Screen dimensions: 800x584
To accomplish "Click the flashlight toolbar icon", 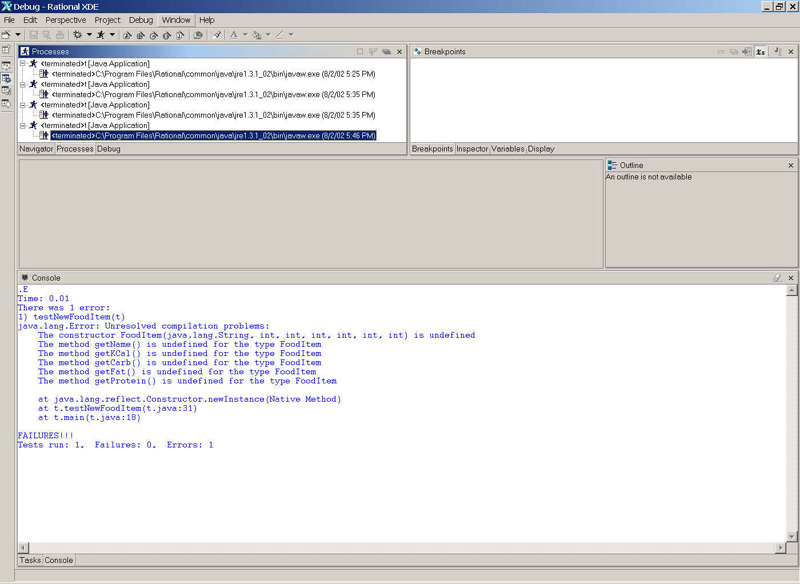I will pos(217,35).
